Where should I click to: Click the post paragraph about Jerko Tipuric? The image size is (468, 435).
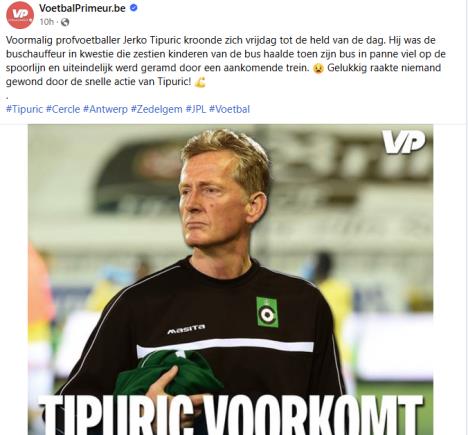click(x=226, y=61)
